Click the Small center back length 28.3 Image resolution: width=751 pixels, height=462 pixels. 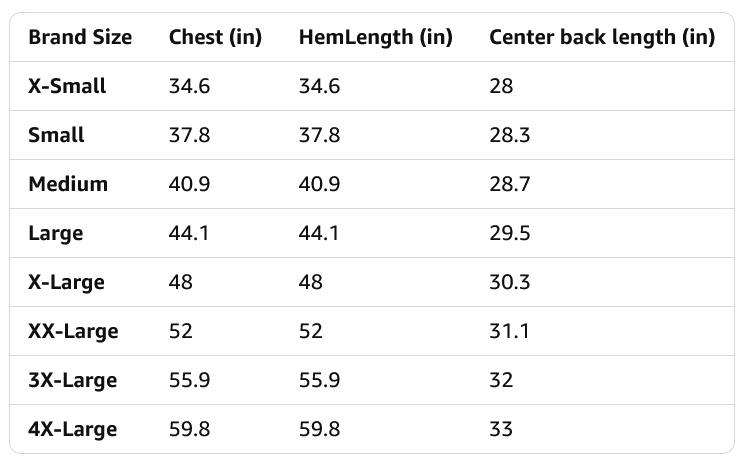tap(510, 135)
